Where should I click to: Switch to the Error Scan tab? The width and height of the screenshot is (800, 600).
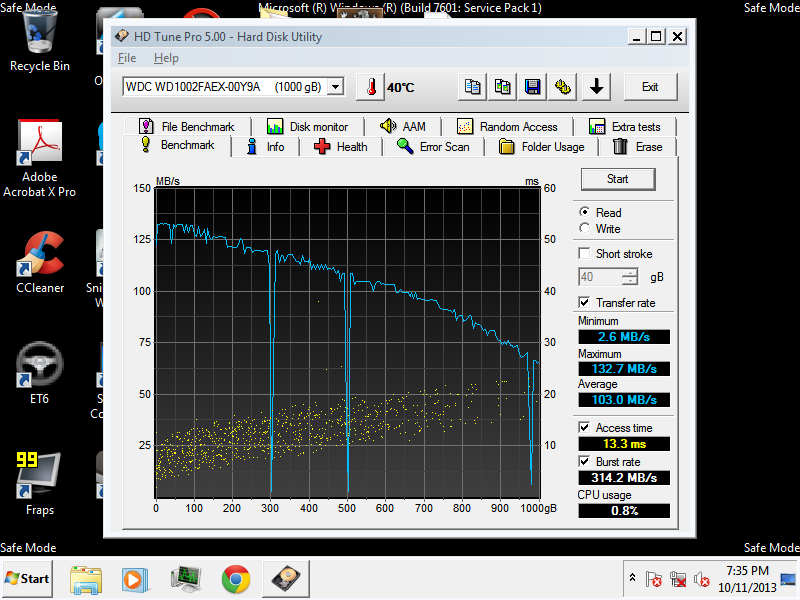pos(433,147)
